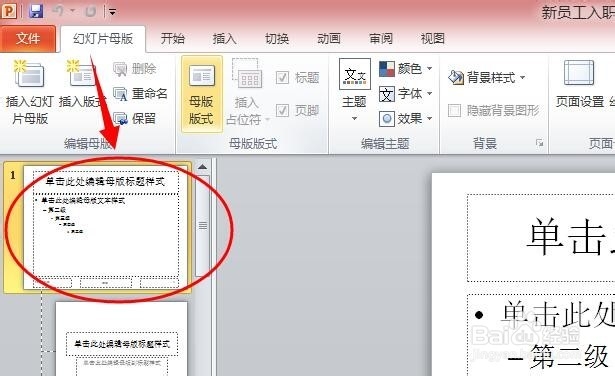Click the 删除 delete button

[135, 69]
